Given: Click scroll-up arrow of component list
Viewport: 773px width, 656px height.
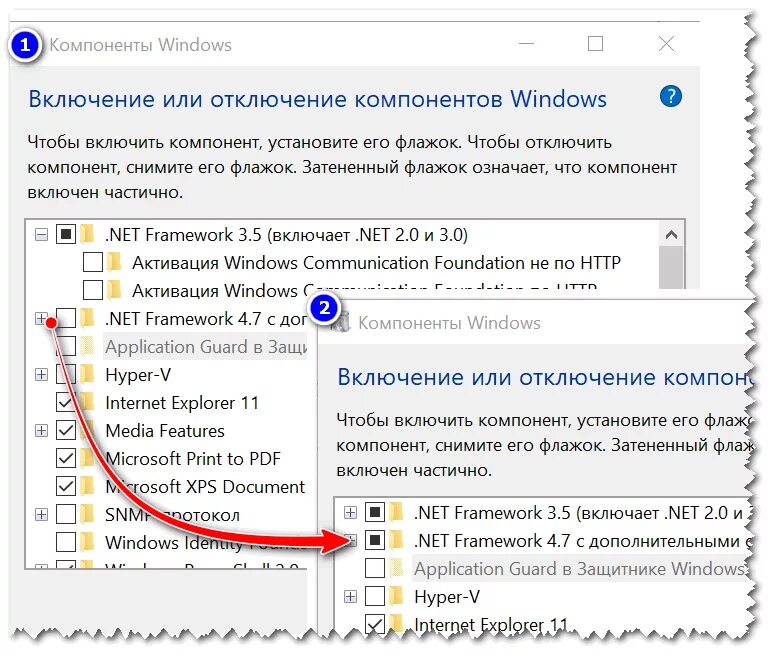Looking at the screenshot, I should [x=671, y=235].
